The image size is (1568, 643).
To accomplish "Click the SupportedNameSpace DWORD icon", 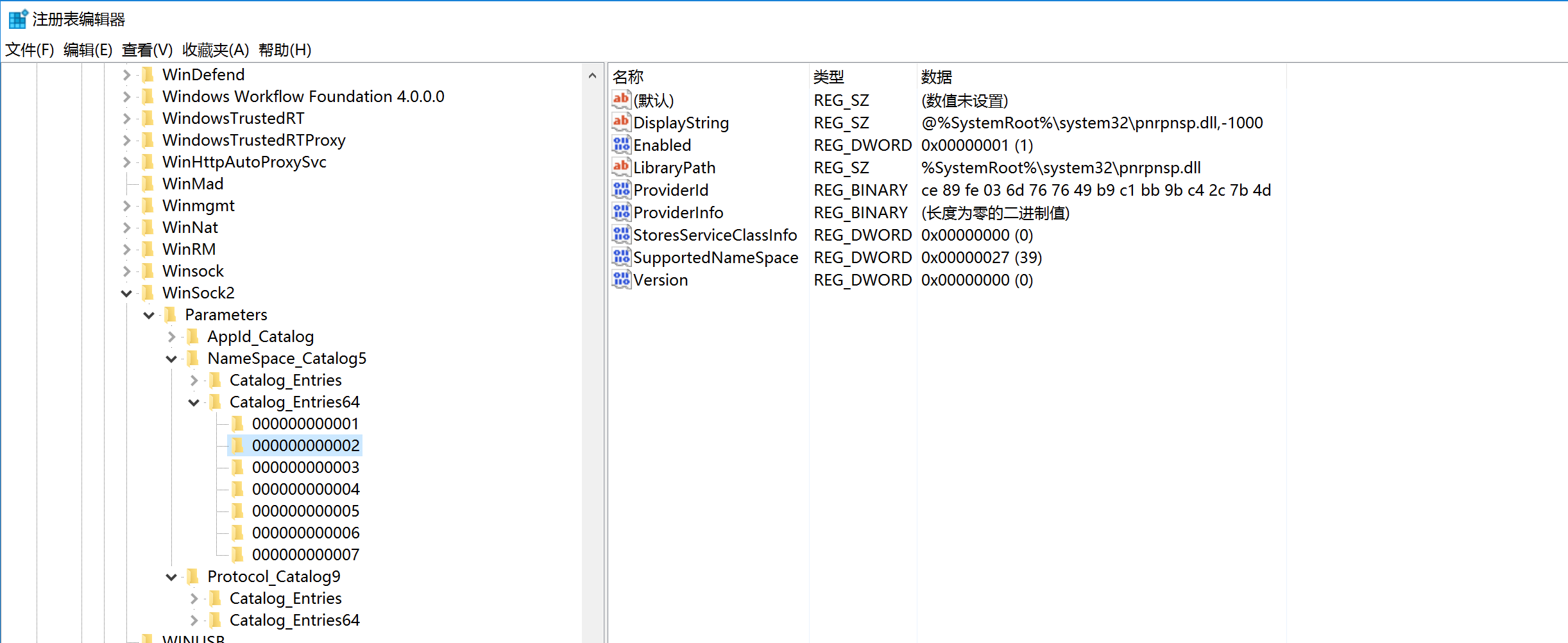I will click(x=620, y=257).
